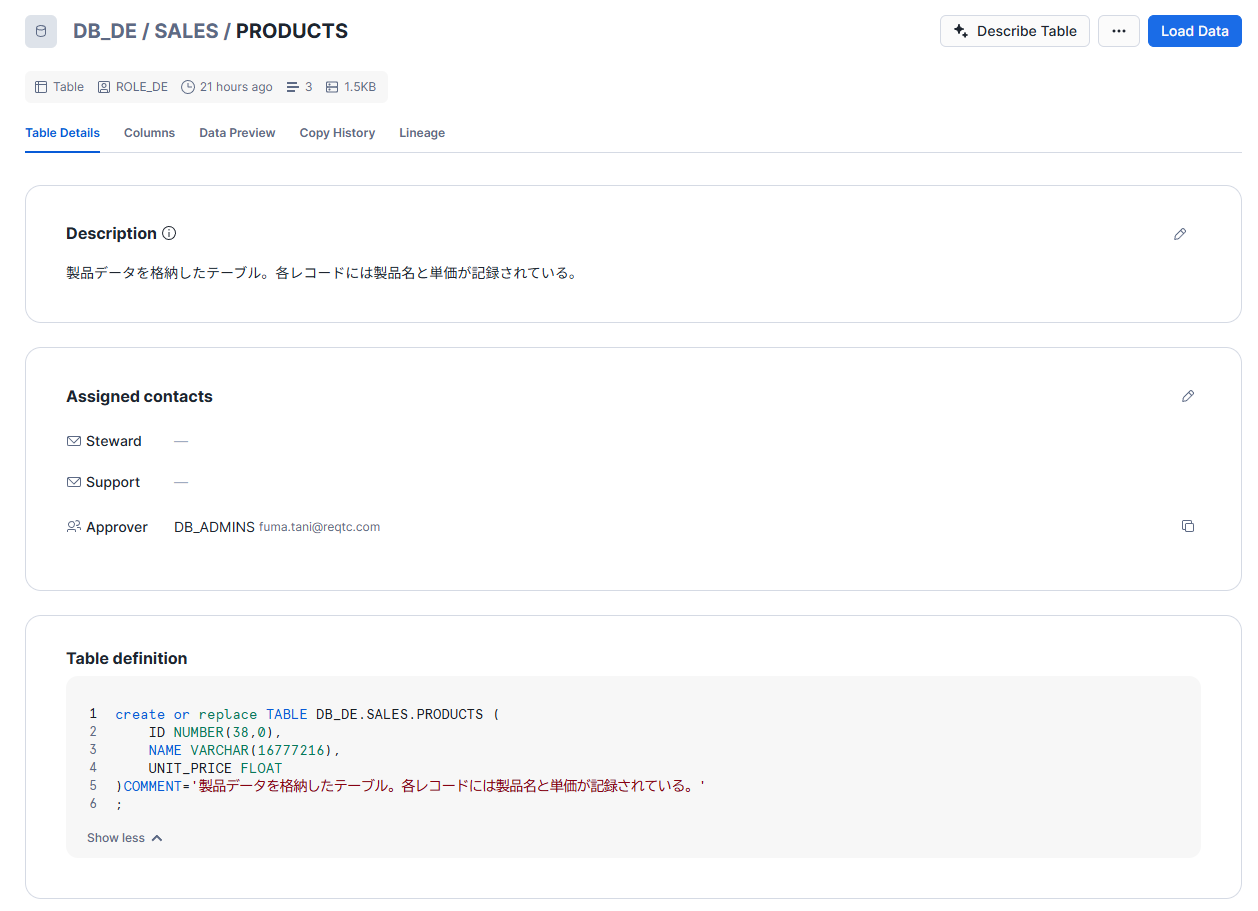
Task: Open the Data Preview tab
Action: [x=237, y=133]
